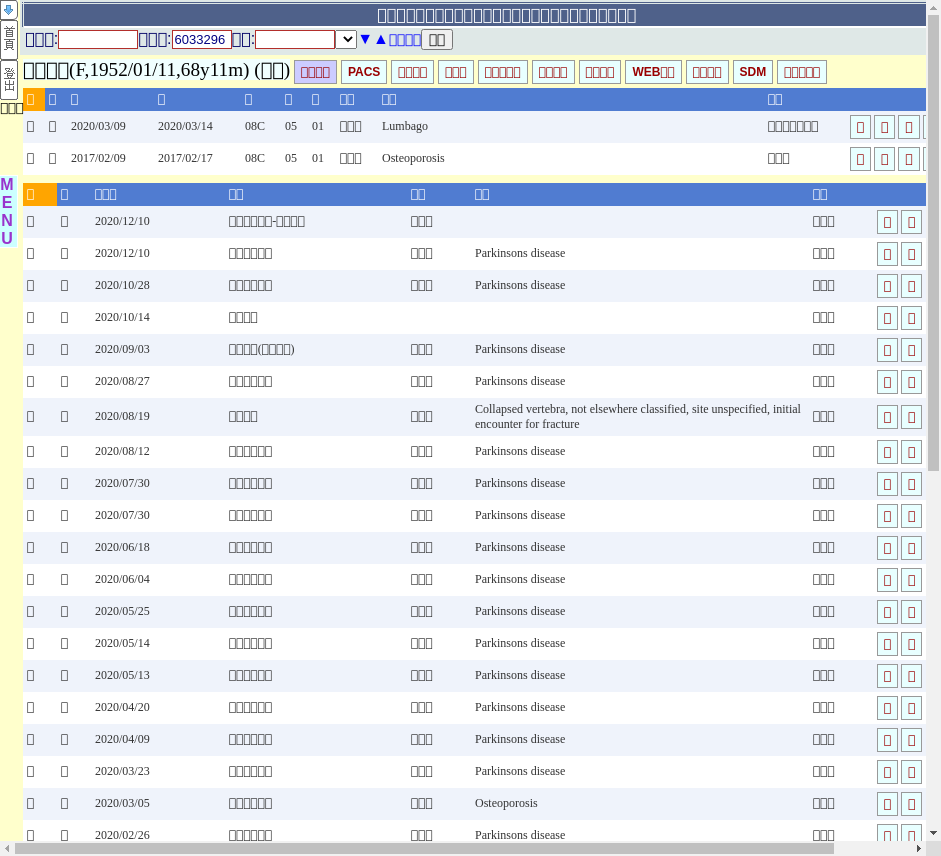Screen dimensions: 941x856
Task: Select the 2020/10/28 Parkinsons disease row
Action: tap(520, 285)
